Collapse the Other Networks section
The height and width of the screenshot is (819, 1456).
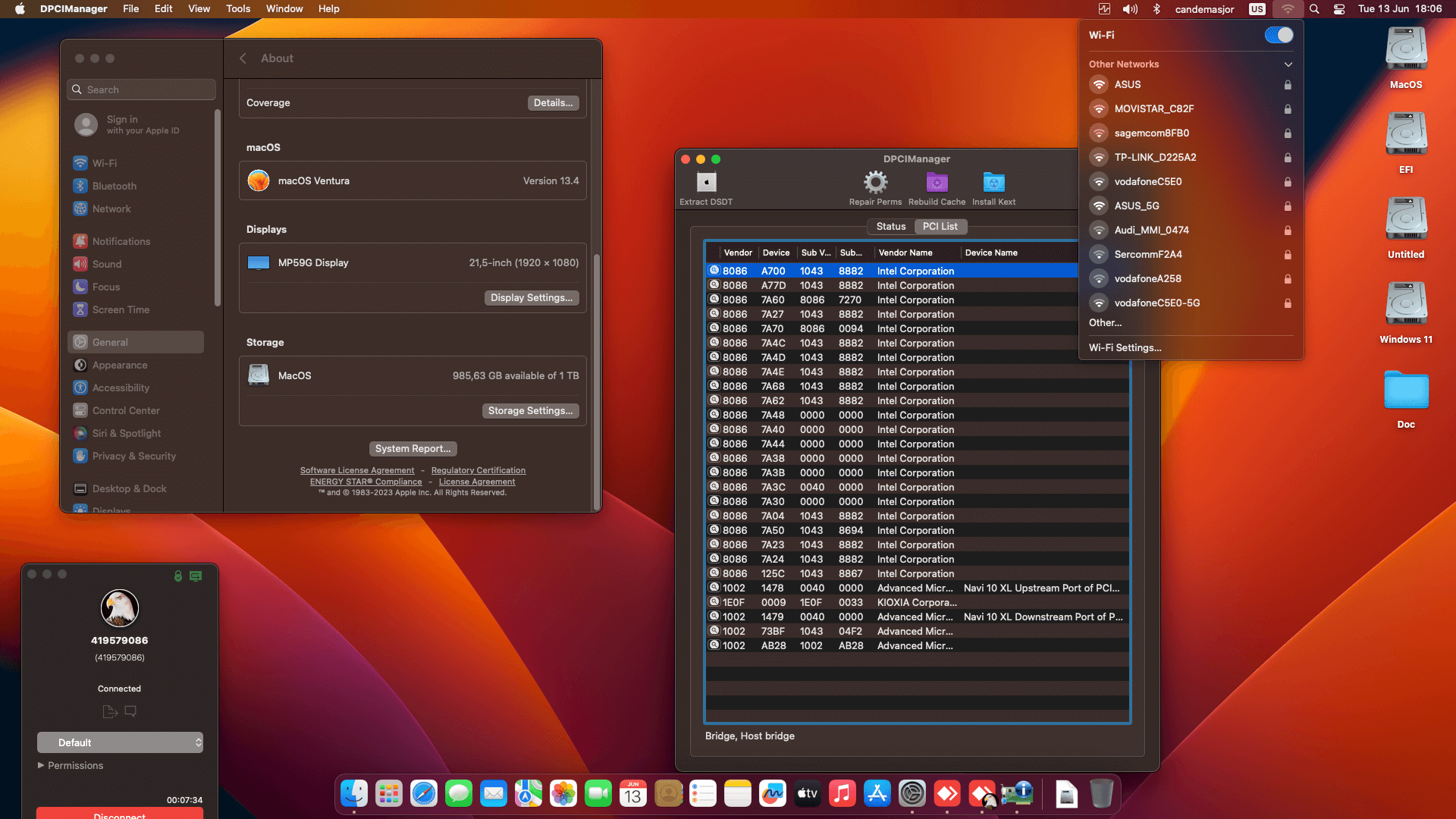(x=1288, y=64)
